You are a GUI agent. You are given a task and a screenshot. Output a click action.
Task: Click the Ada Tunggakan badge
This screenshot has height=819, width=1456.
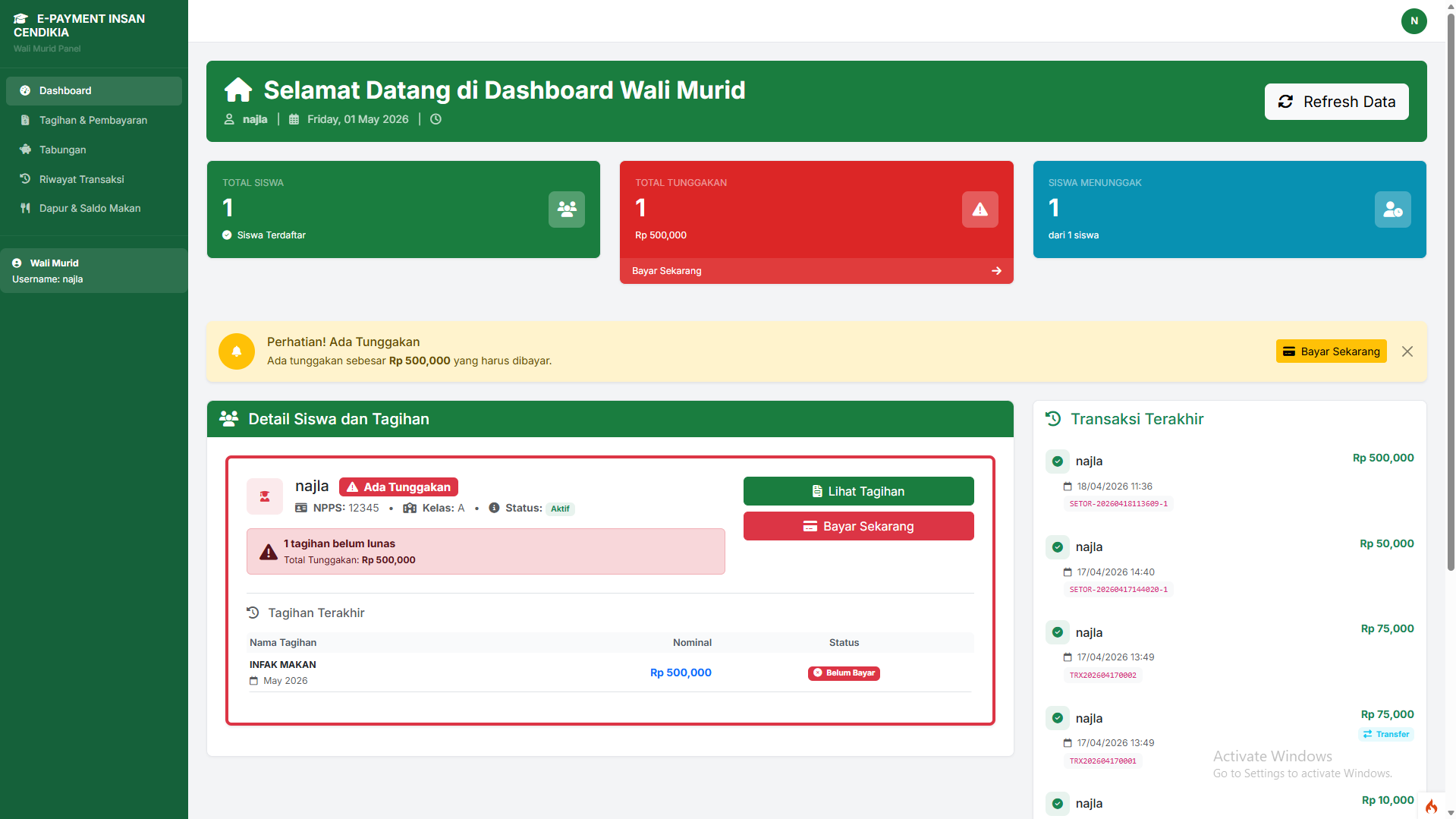pyautogui.click(x=398, y=487)
